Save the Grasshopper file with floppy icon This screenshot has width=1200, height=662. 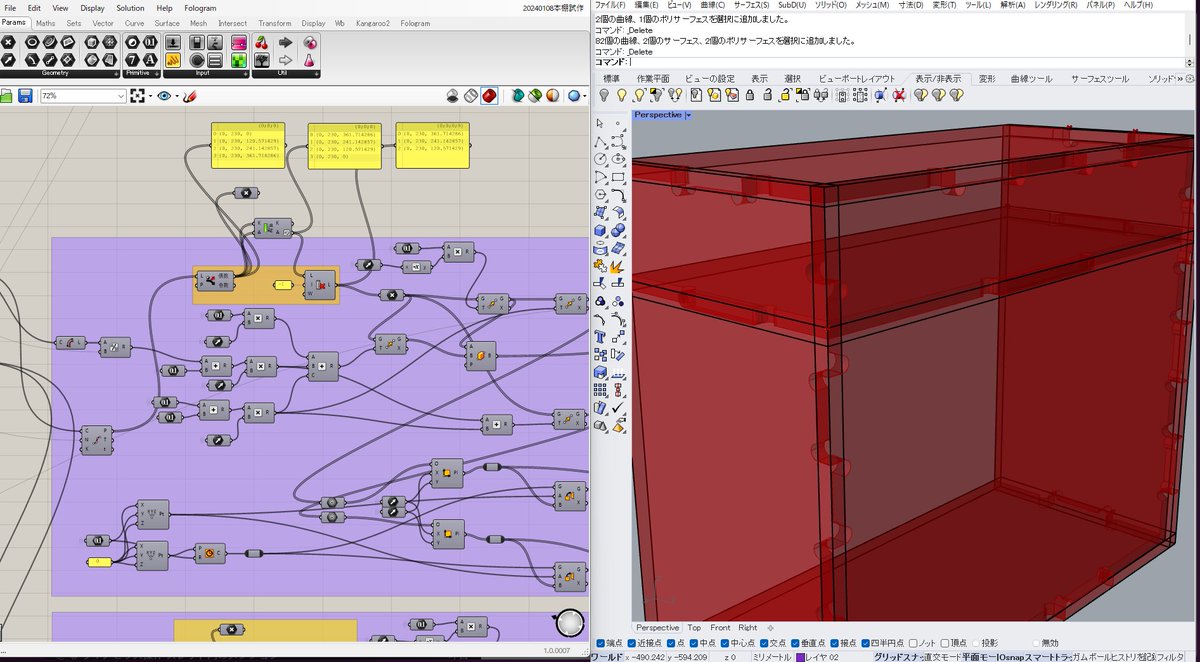point(25,96)
